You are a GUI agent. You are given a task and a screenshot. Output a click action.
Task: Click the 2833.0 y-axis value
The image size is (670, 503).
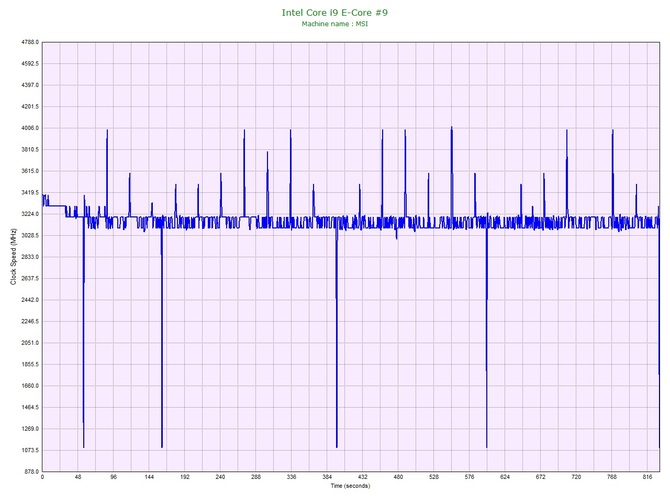coord(30,257)
